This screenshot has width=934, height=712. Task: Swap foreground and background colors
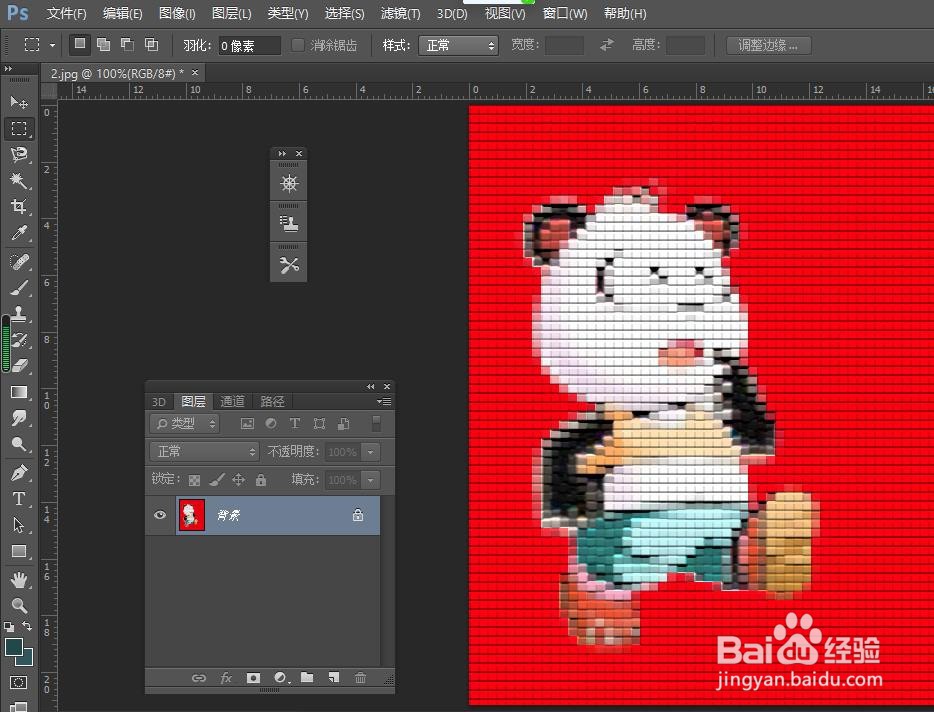[x=27, y=626]
